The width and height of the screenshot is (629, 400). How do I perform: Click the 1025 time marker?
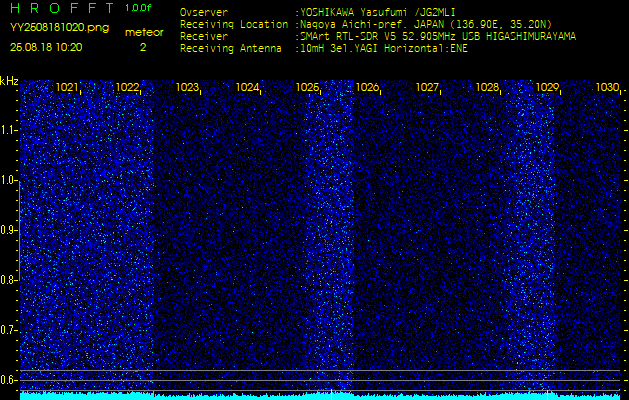[307, 87]
